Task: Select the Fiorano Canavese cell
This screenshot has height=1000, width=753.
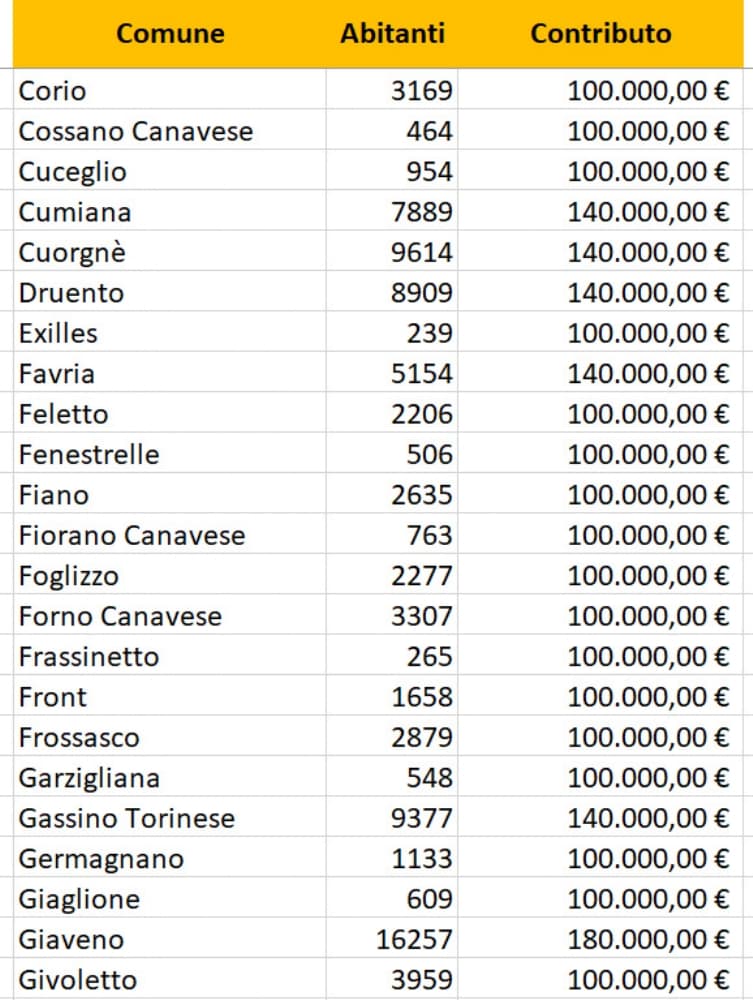Action: tap(132, 535)
